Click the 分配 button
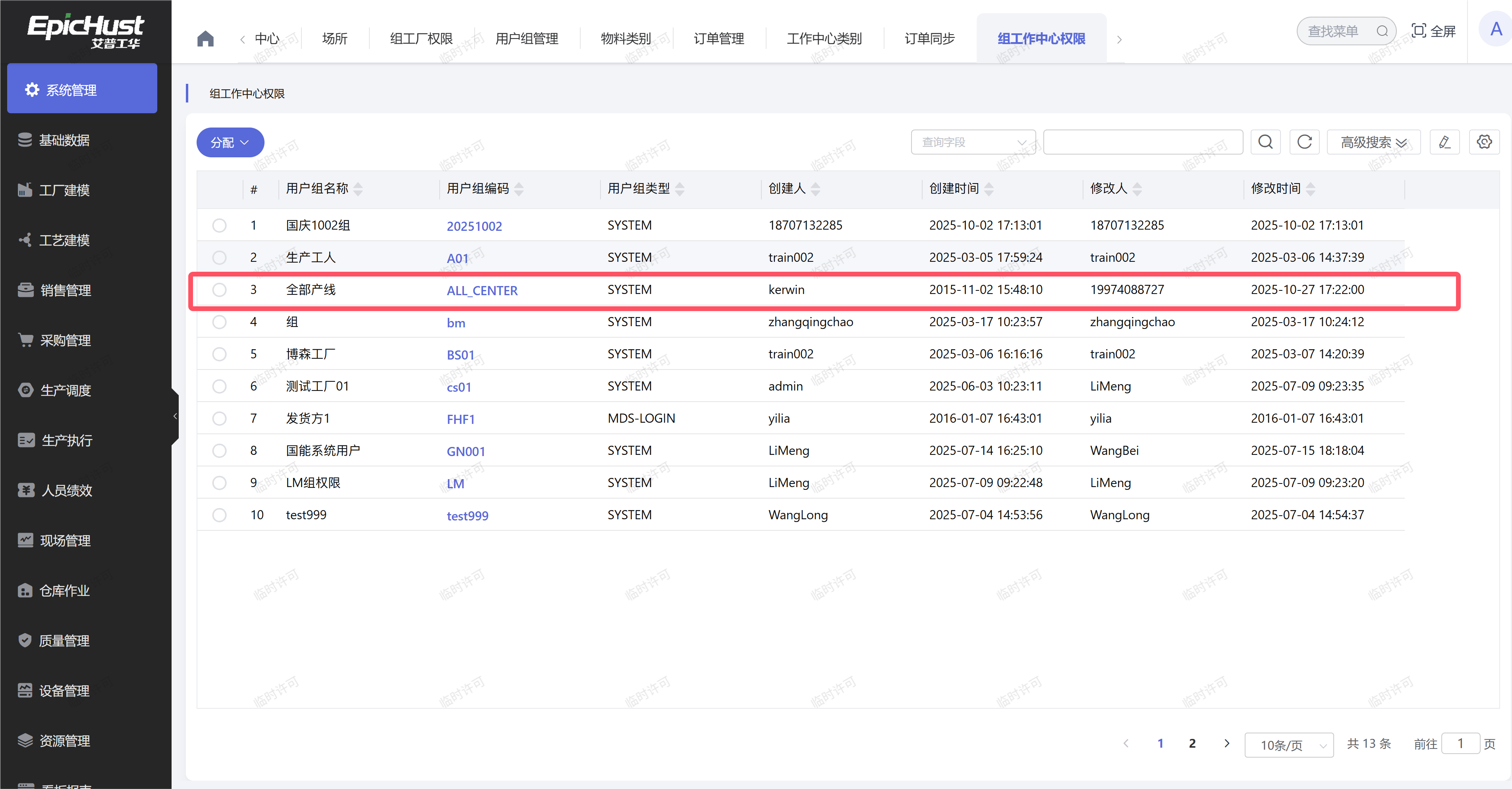Image resolution: width=1512 pixels, height=789 pixels. (x=230, y=143)
